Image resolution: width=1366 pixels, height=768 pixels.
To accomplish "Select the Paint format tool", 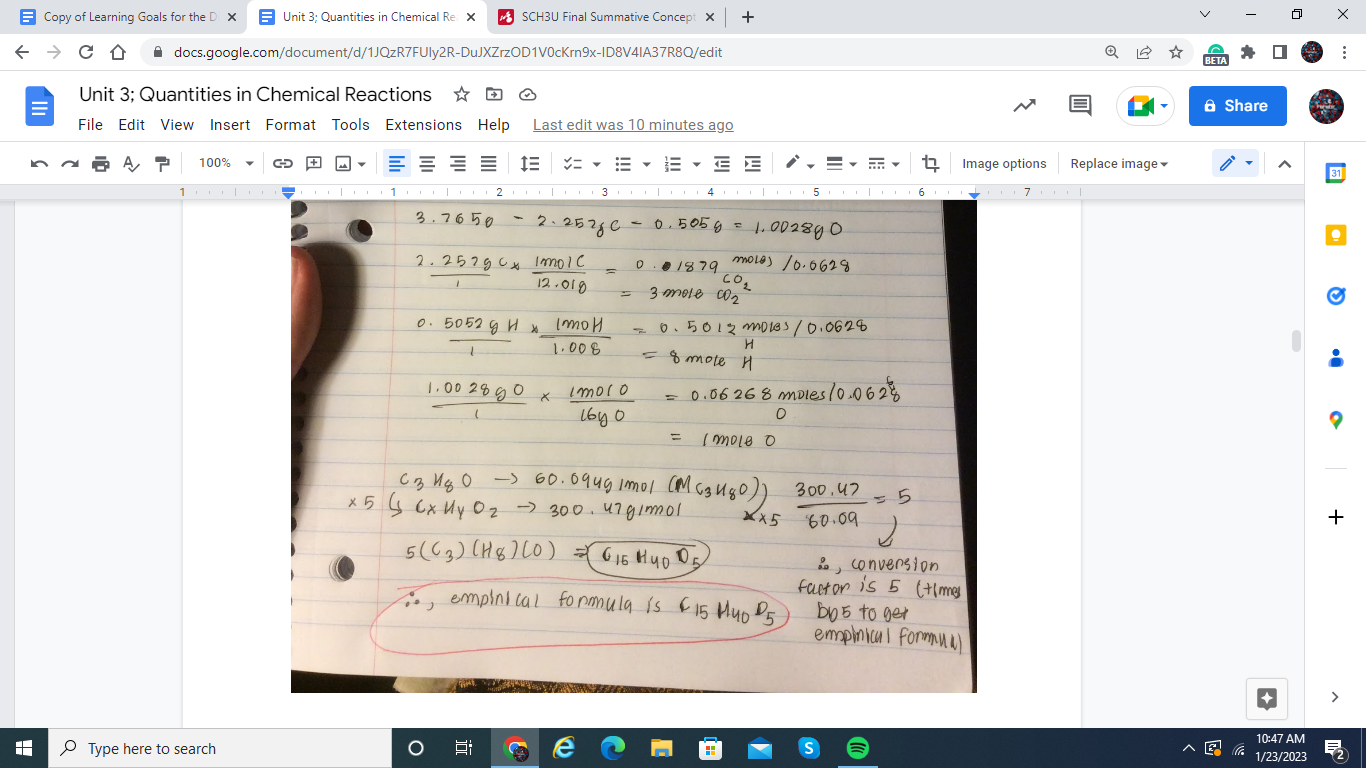I will tap(162, 163).
